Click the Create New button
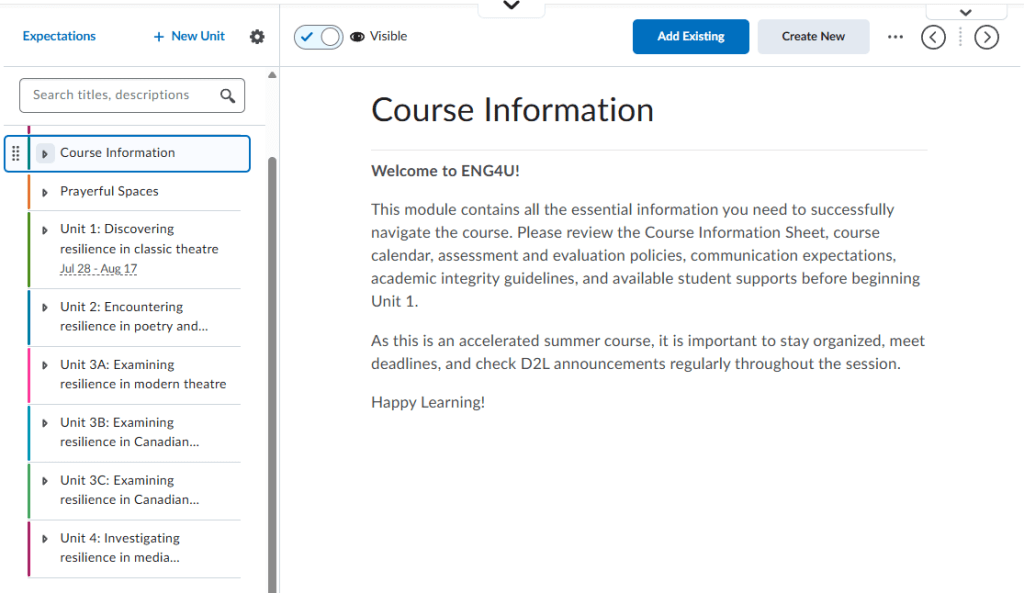 [813, 37]
